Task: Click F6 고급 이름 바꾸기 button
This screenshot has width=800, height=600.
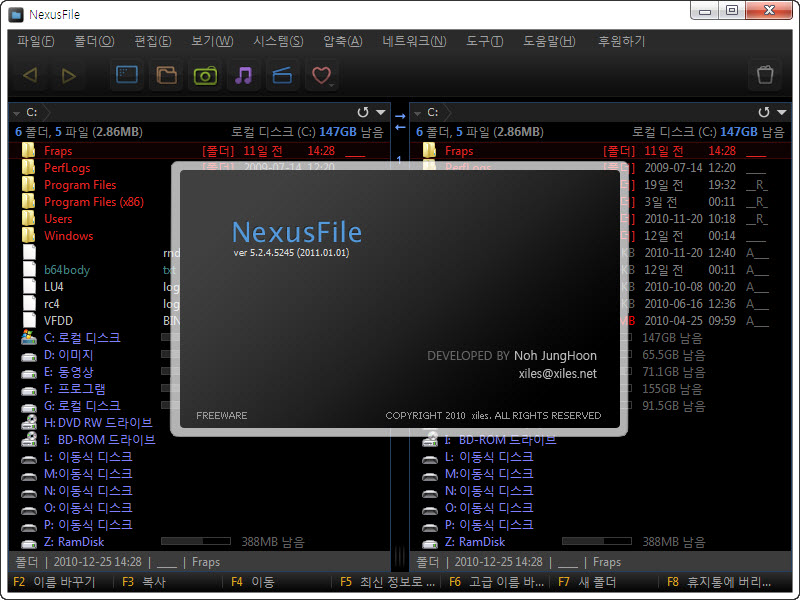Action: coord(496,582)
